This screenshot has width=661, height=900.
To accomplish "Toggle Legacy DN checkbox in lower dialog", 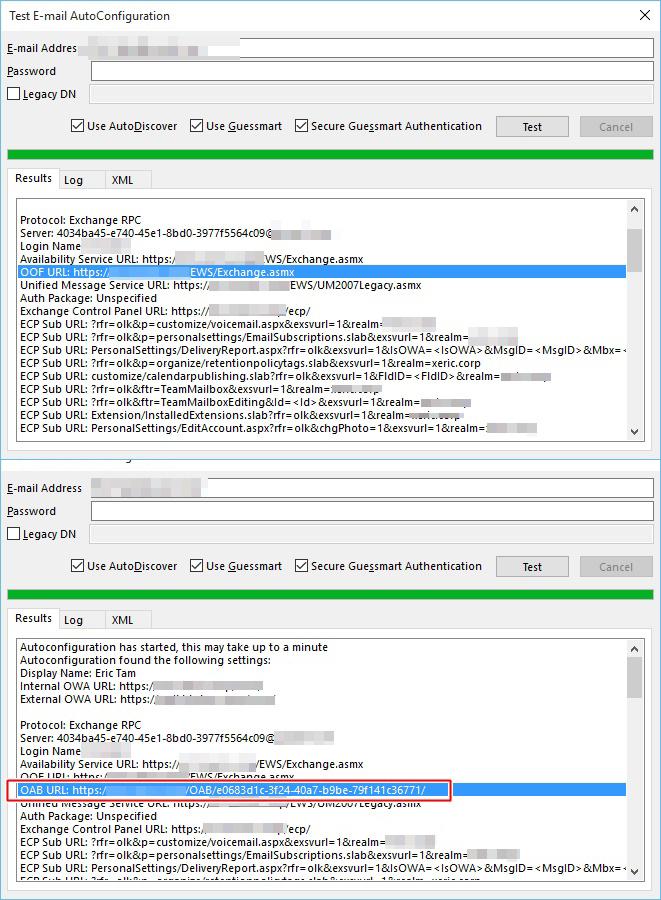I will (x=14, y=534).
